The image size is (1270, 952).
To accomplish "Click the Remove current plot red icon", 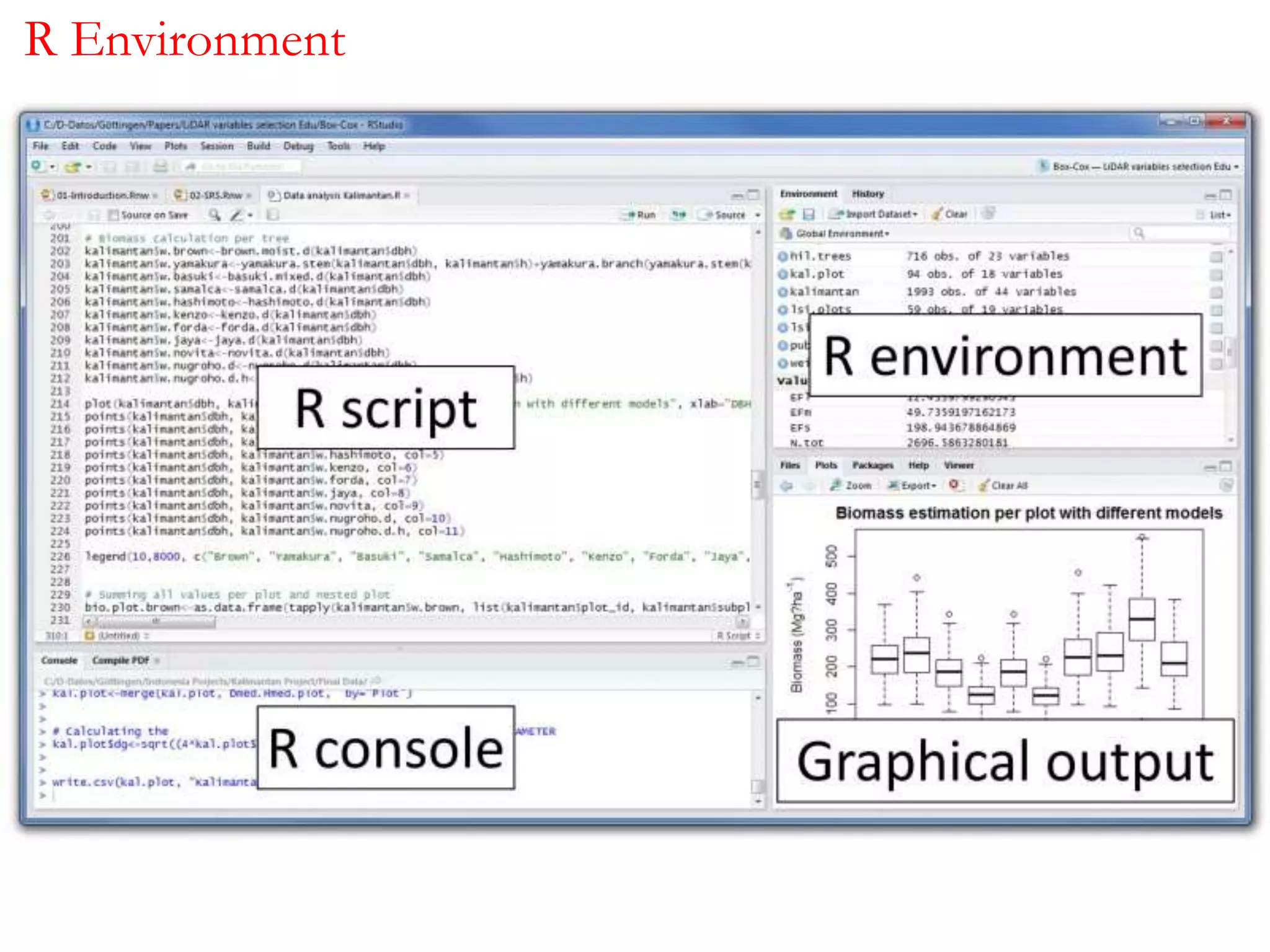I will click(954, 485).
